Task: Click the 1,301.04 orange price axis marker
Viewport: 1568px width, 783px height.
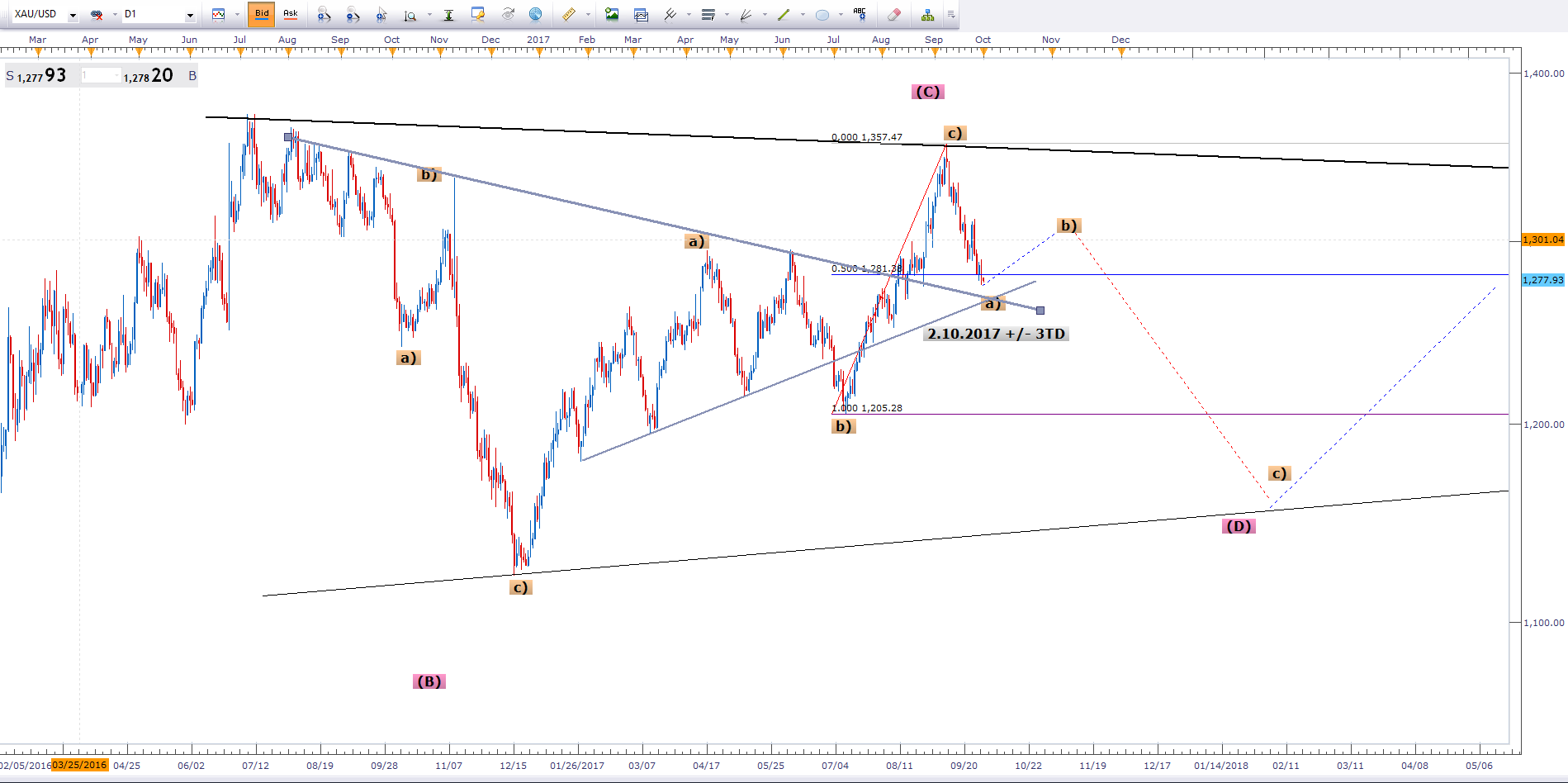Action: tap(1542, 240)
